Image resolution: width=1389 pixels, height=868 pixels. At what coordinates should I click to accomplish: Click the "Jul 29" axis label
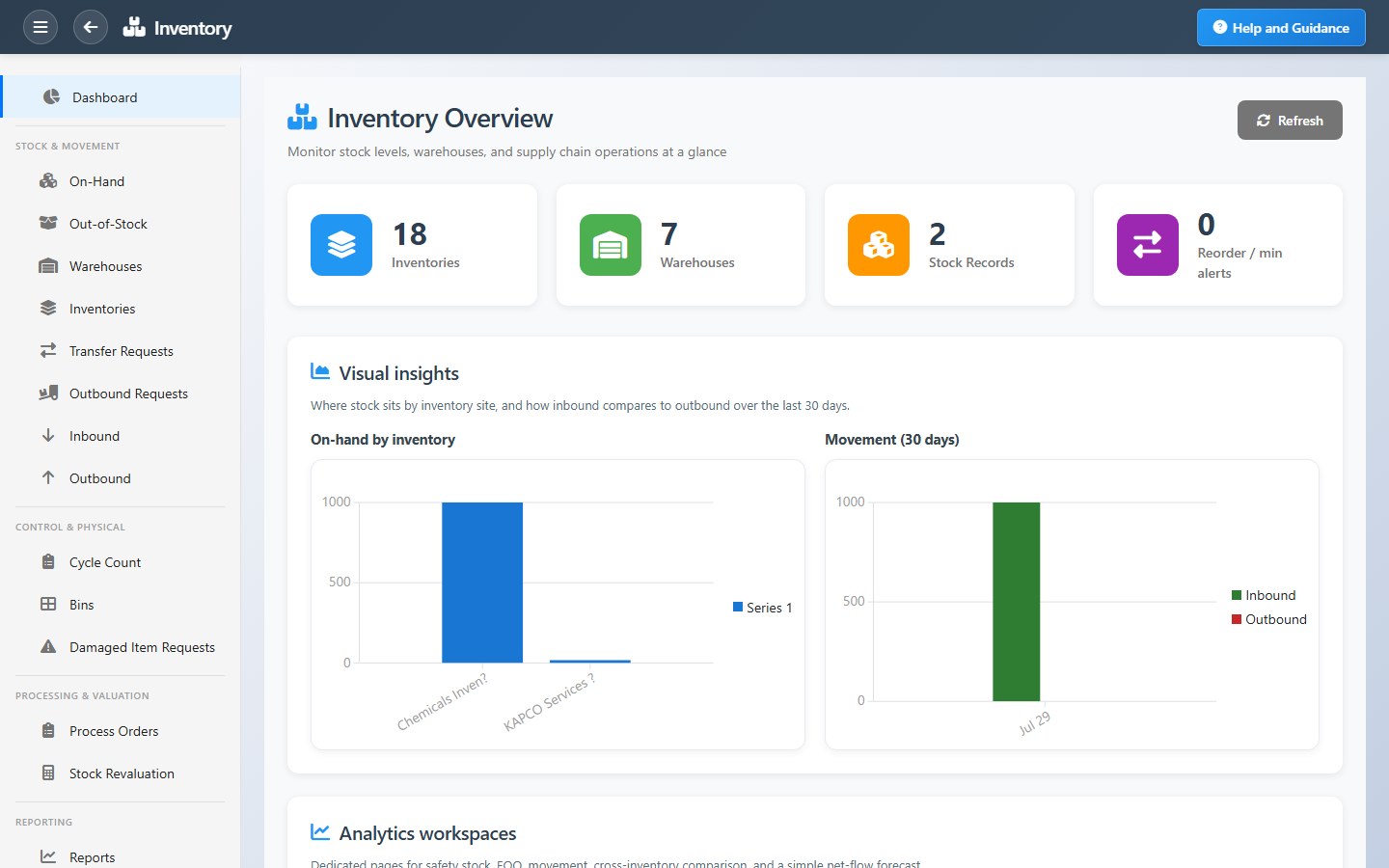click(1034, 723)
